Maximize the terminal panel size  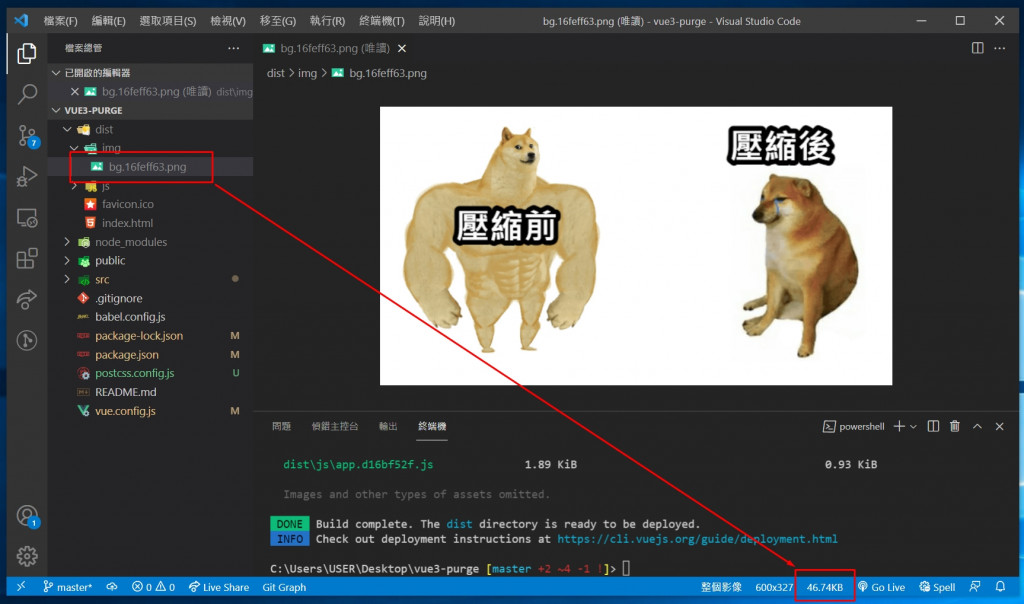pyautogui.click(x=977, y=426)
